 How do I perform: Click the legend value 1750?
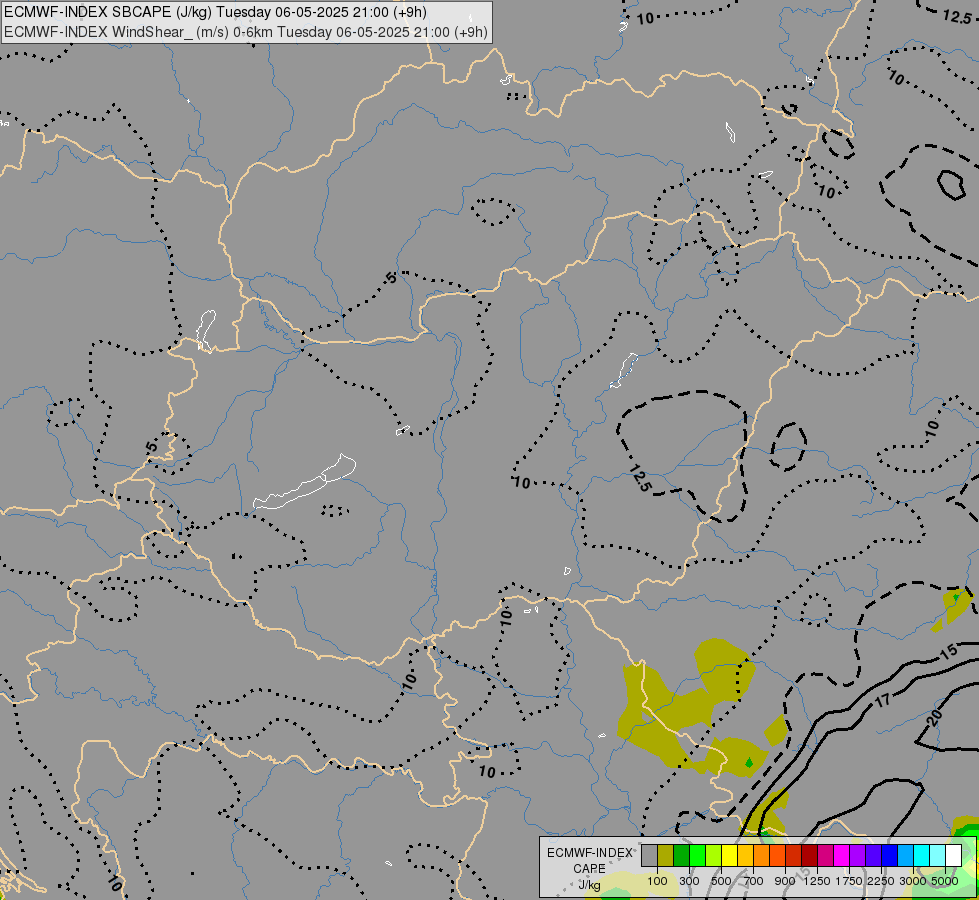click(849, 881)
